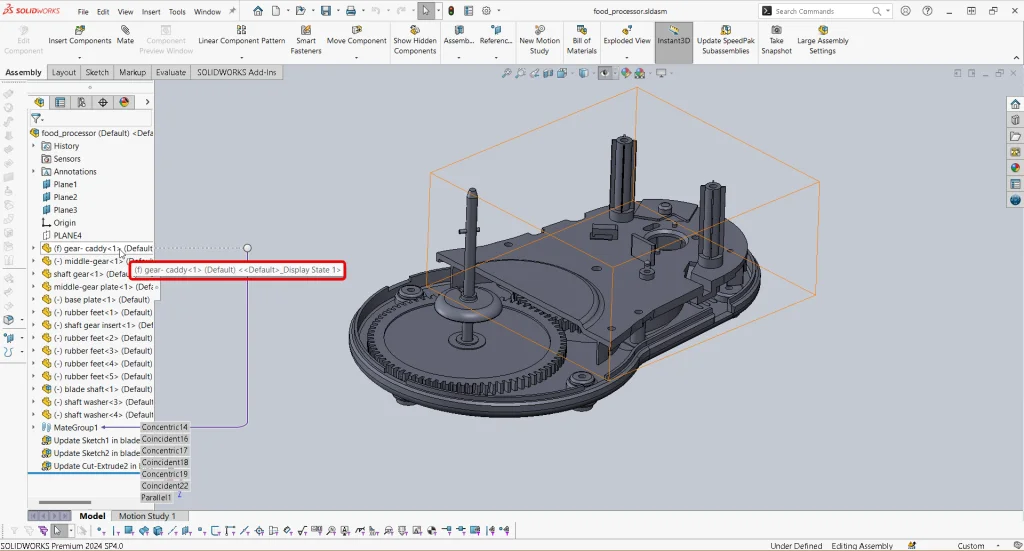Switch to the Evaluate tab

[x=170, y=72]
